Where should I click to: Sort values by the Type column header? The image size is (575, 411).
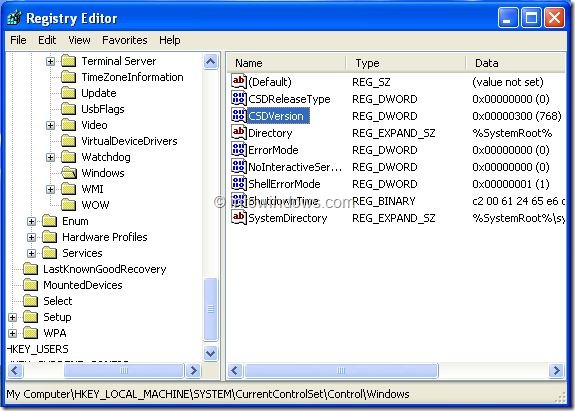click(406, 63)
